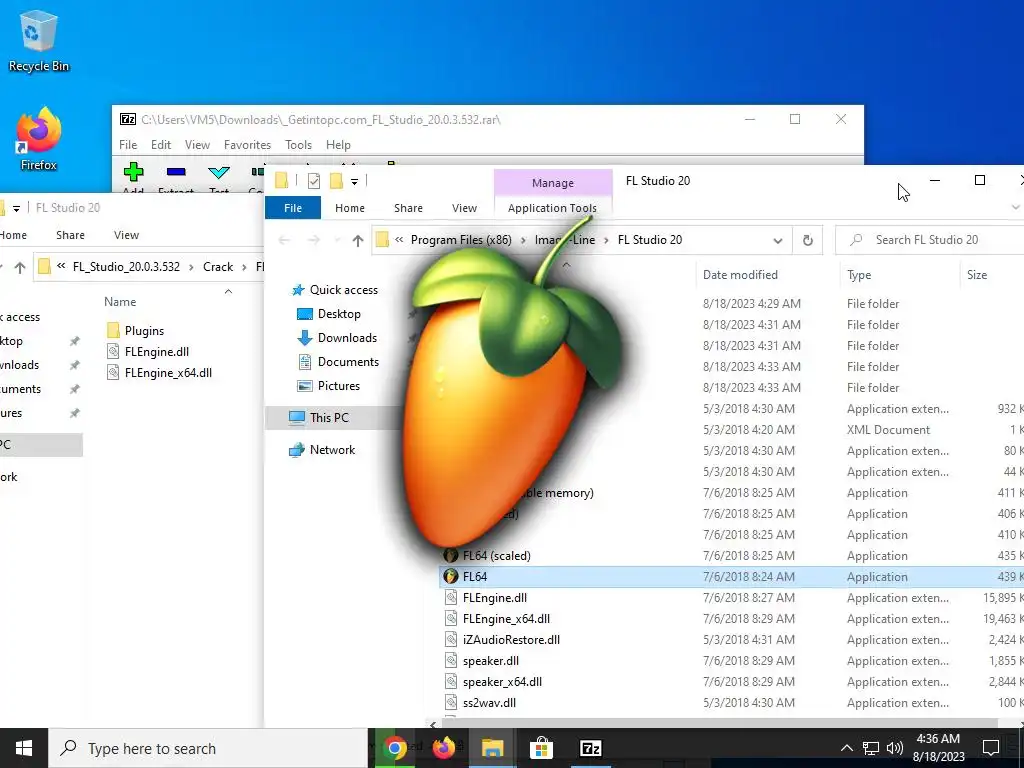Click the New folder quick access toolbar icon
Image resolution: width=1024 pixels, height=768 pixels.
336,181
